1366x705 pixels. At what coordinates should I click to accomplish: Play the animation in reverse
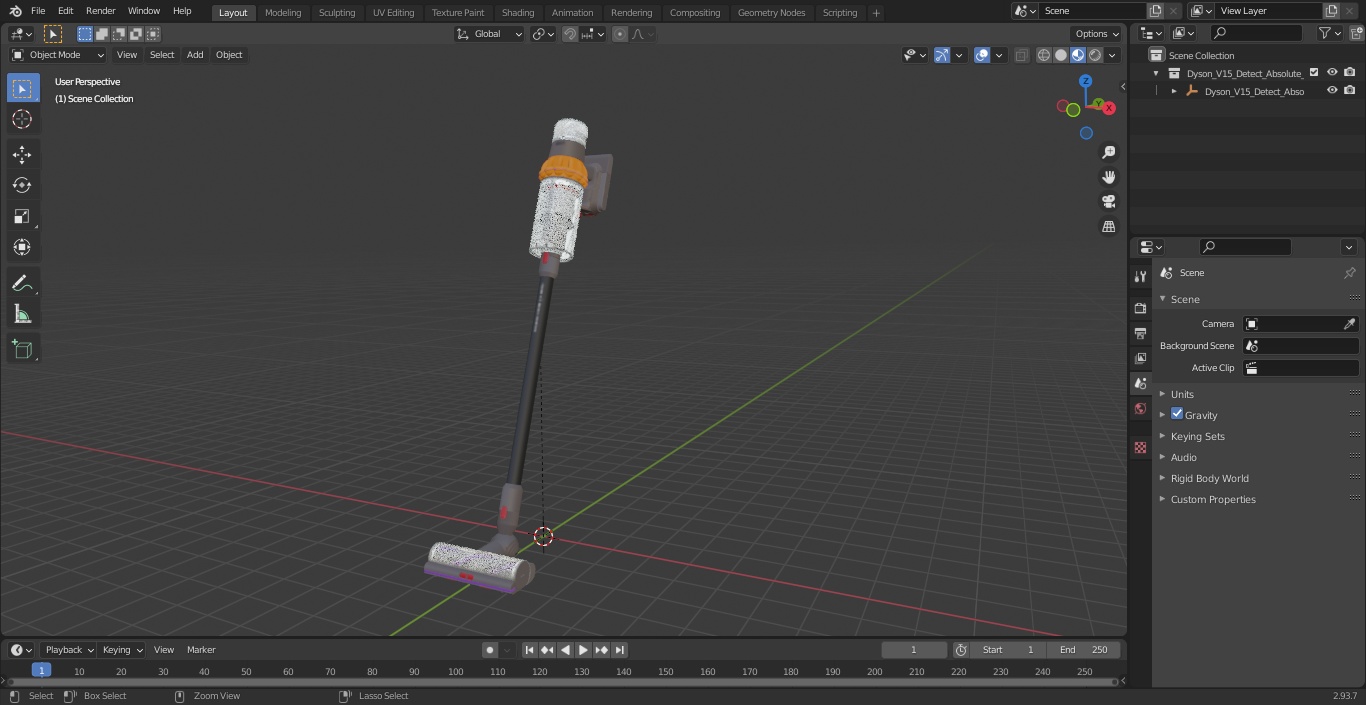[566, 650]
